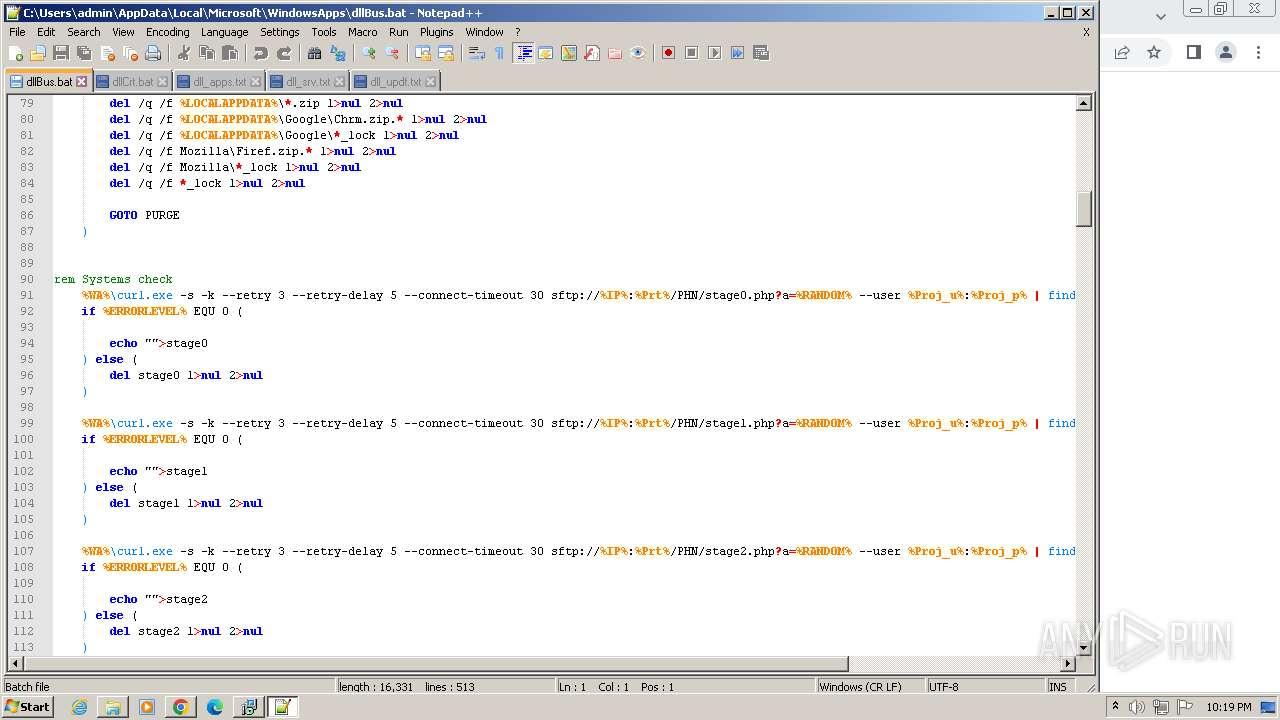The width and height of the screenshot is (1280, 720).
Task: Click the Stop Recording macro icon
Action: tap(691, 53)
